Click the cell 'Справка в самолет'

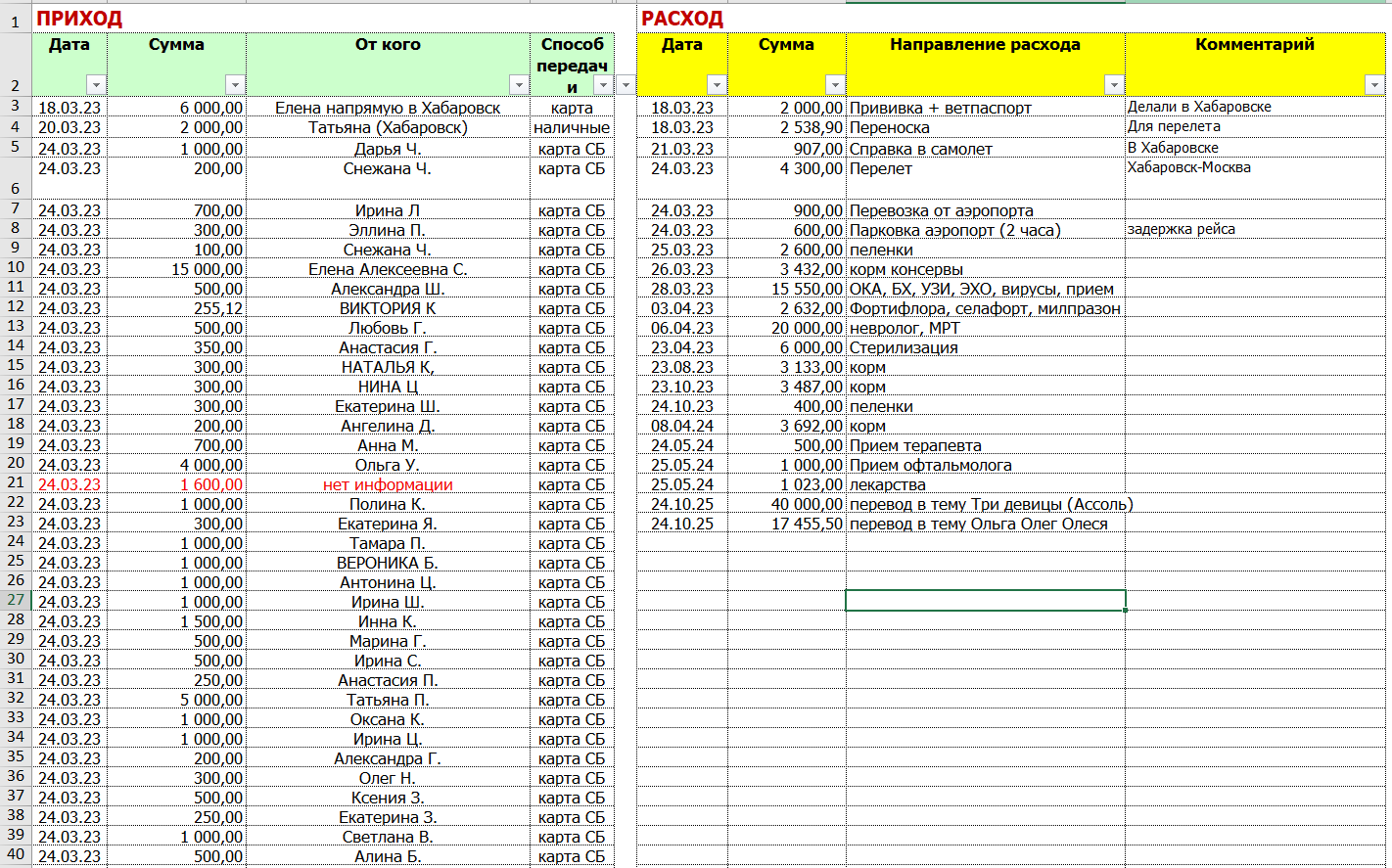click(x=986, y=149)
